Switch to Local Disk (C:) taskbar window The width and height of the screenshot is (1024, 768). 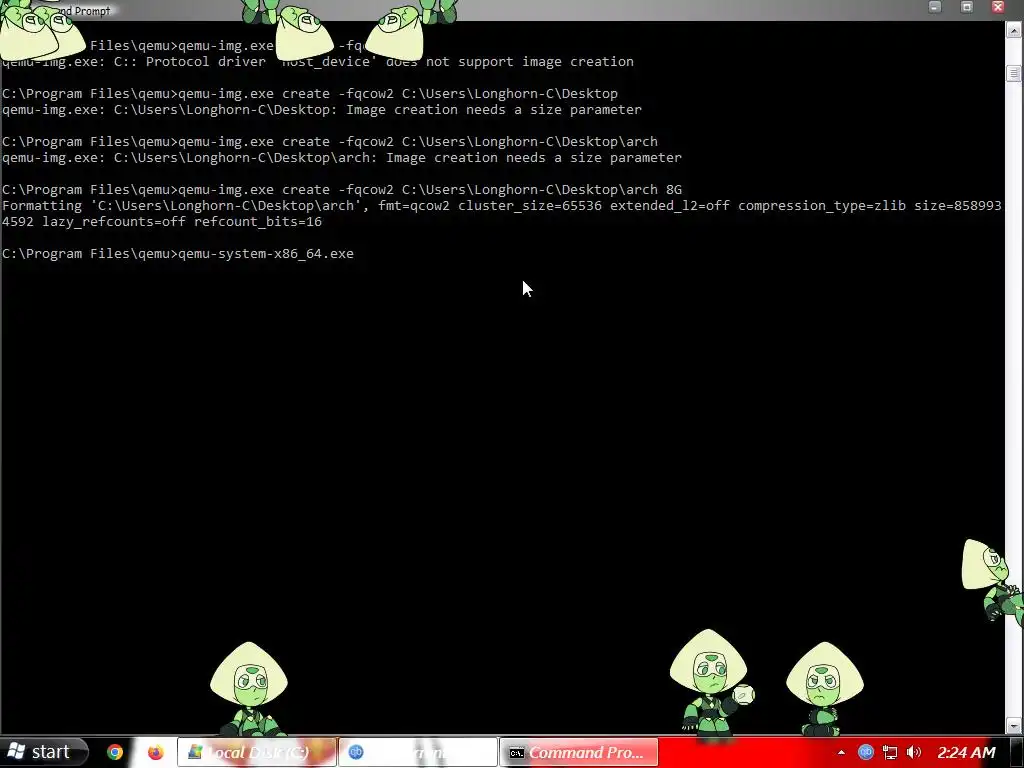tap(257, 752)
